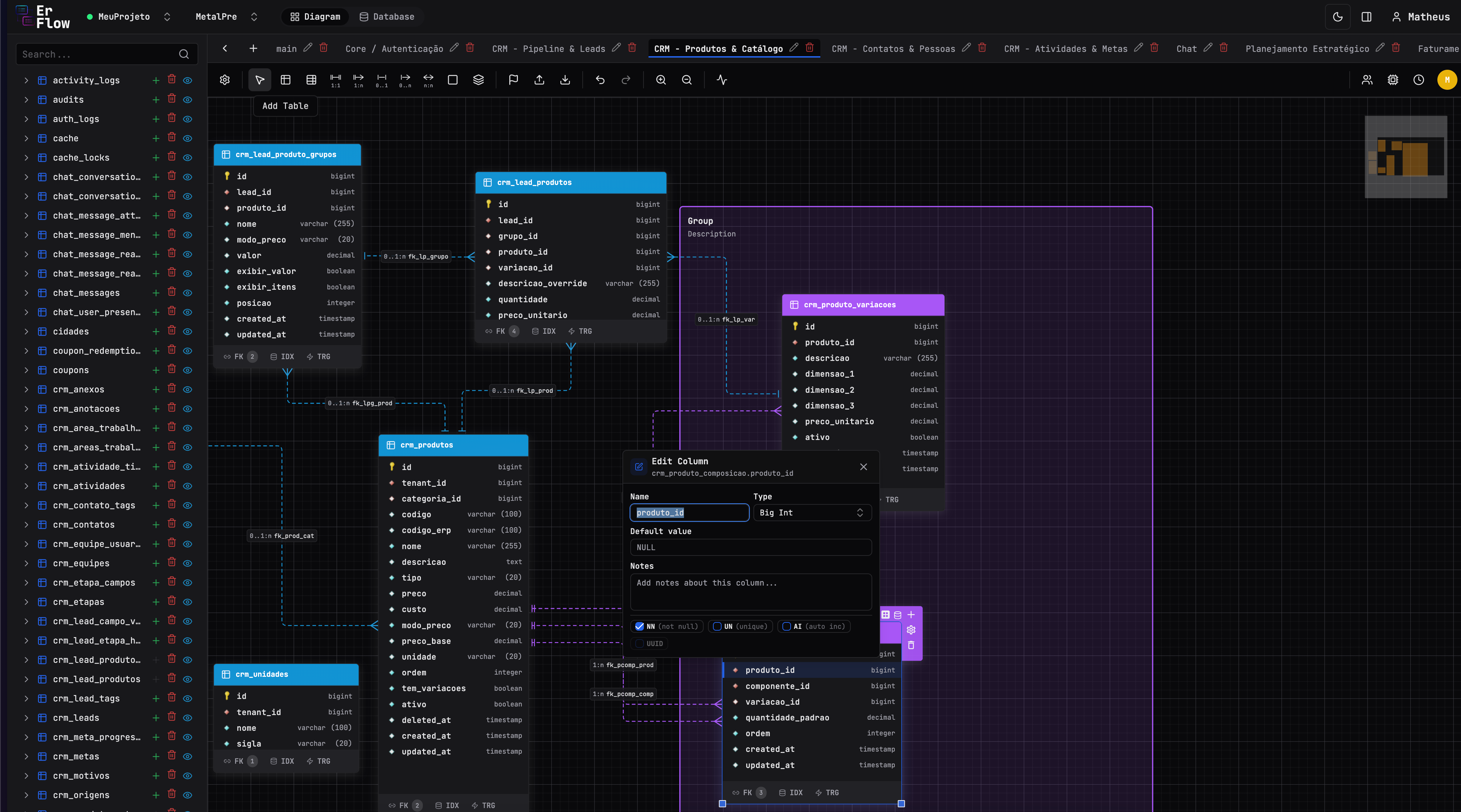Enable the UN (unique) checkbox
This screenshot has width=1461, height=812.
coord(718,626)
